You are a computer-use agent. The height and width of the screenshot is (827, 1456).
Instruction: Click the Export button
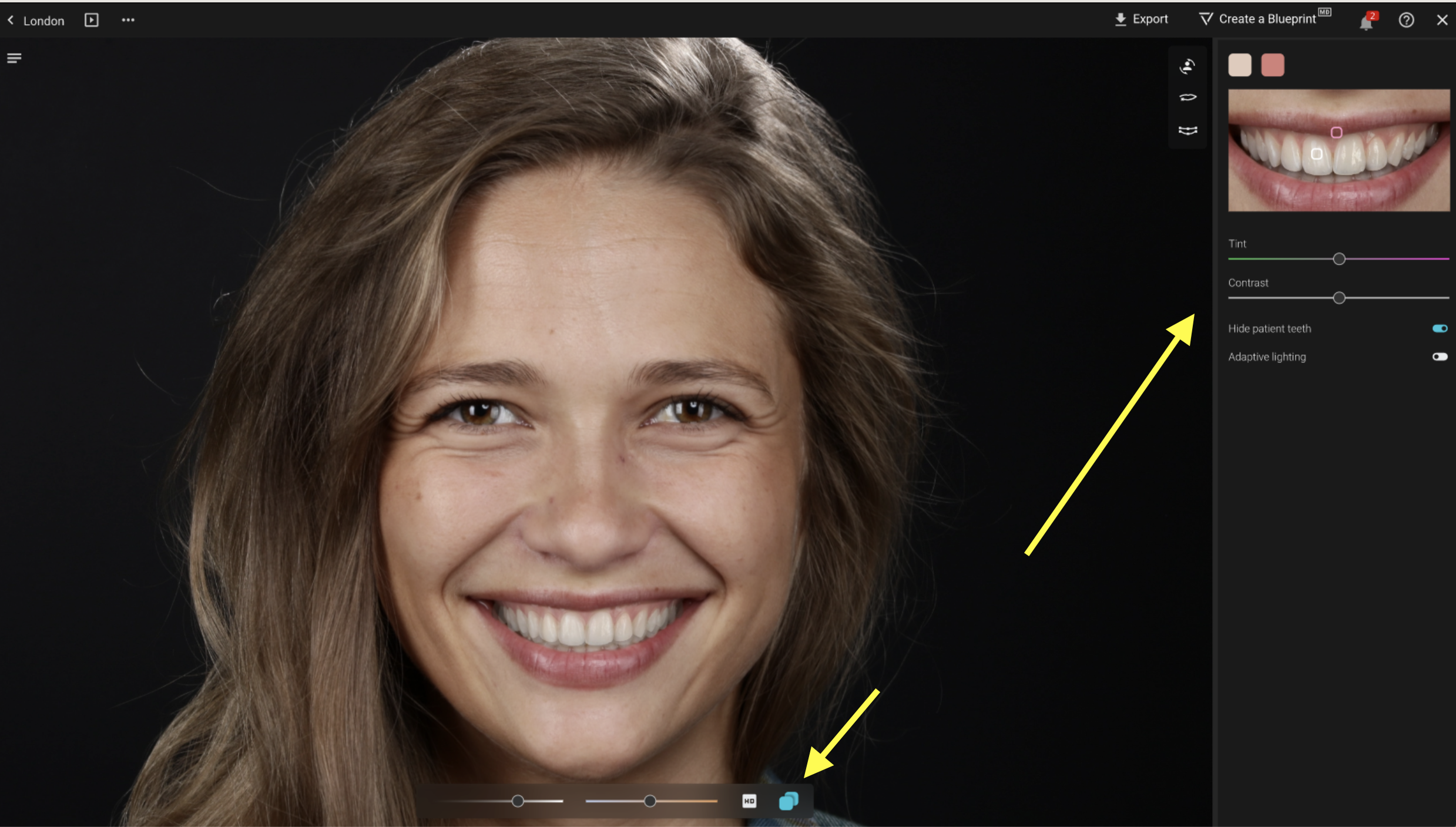[1141, 19]
